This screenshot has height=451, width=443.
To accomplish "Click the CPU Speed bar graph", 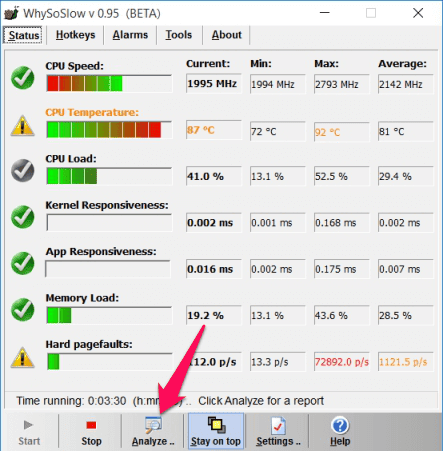I will coord(109,83).
